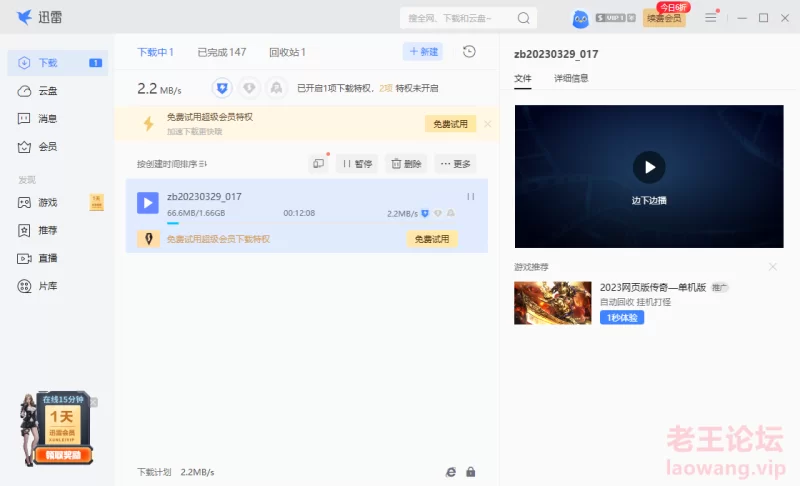Screen dimensions: 800x486
Task: Click the 1秒体验 game button
Action: click(621, 318)
